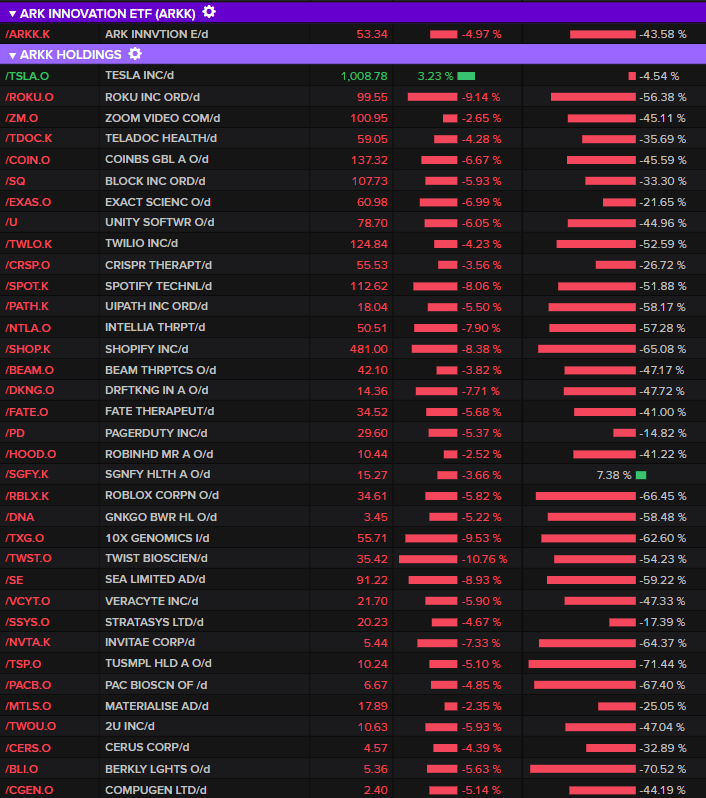Click the /TSP.O ticker
The width and height of the screenshot is (706, 798).
click(23, 664)
